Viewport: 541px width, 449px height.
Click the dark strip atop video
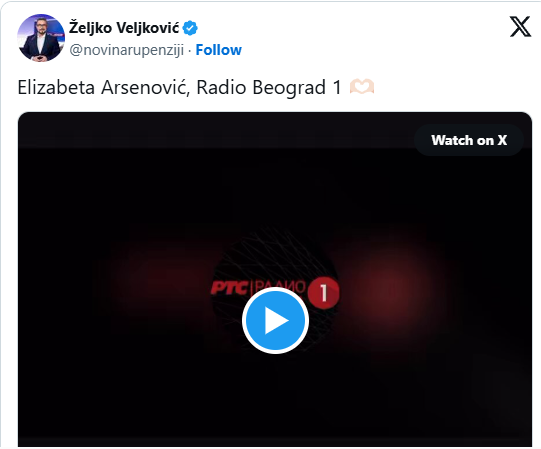pos(214,130)
